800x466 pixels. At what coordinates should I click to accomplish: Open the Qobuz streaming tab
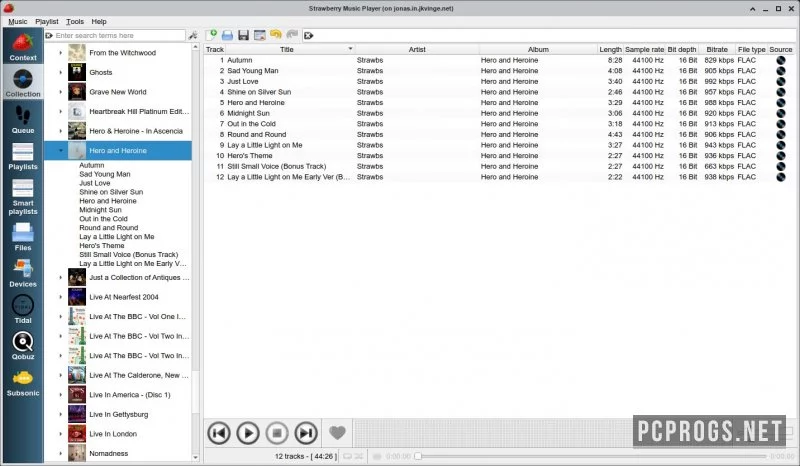(23, 345)
